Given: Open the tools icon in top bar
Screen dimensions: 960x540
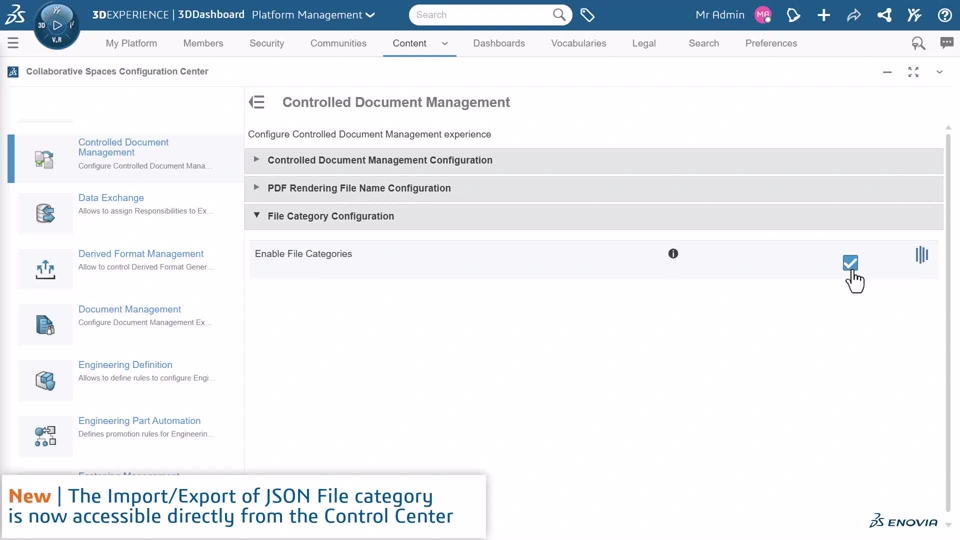Looking at the screenshot, I should tap(914, 15).
